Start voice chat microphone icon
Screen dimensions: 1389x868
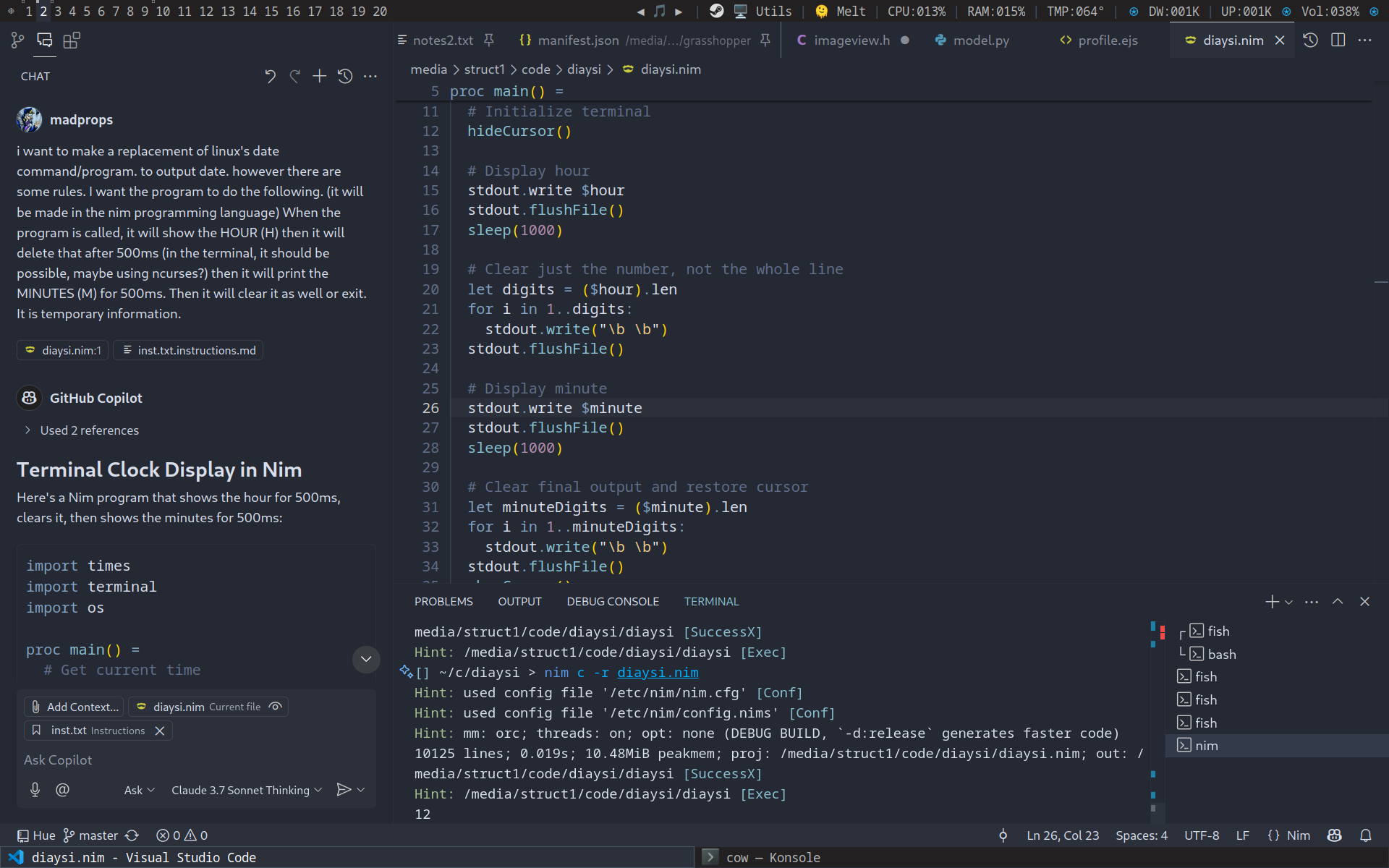pos(35,790)
